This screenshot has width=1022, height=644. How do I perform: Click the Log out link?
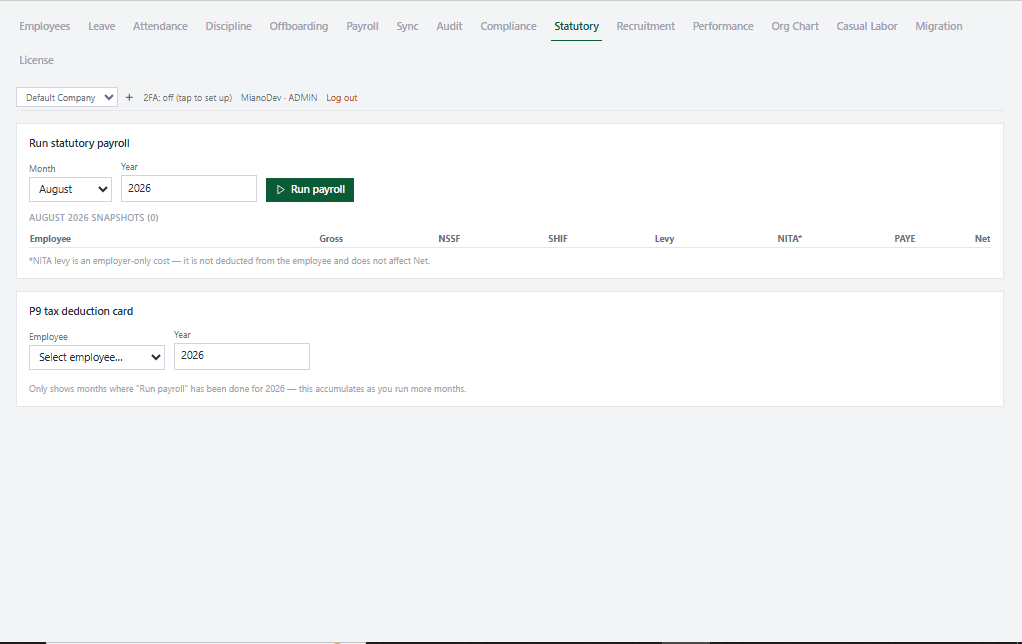(342, 98)
